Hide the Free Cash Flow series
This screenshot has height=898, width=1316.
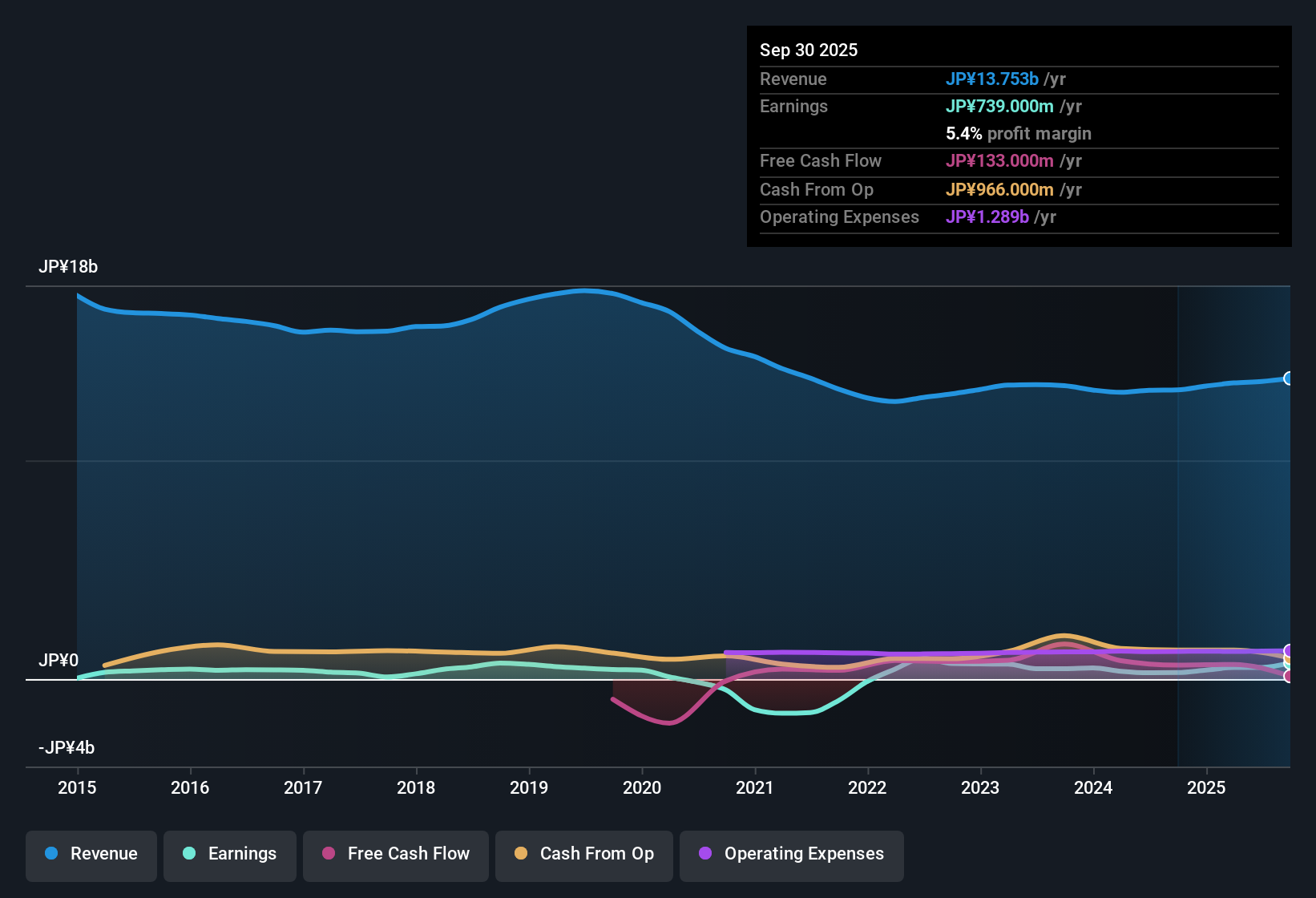pos(395,854)
